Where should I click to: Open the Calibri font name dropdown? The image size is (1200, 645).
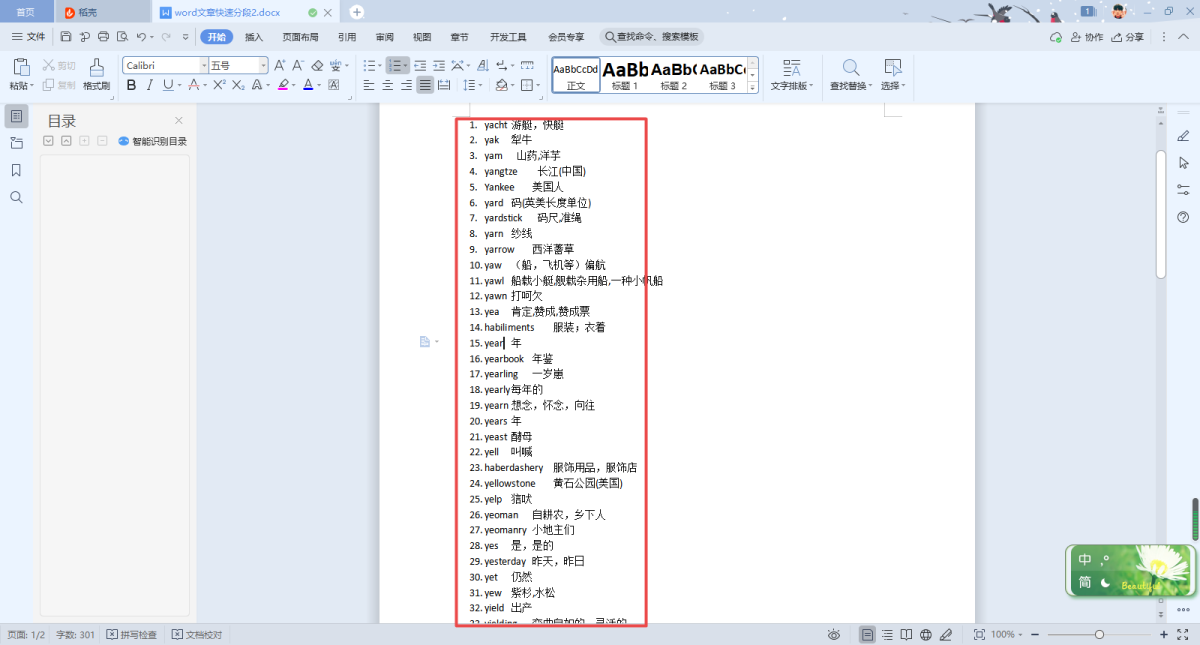203,65
